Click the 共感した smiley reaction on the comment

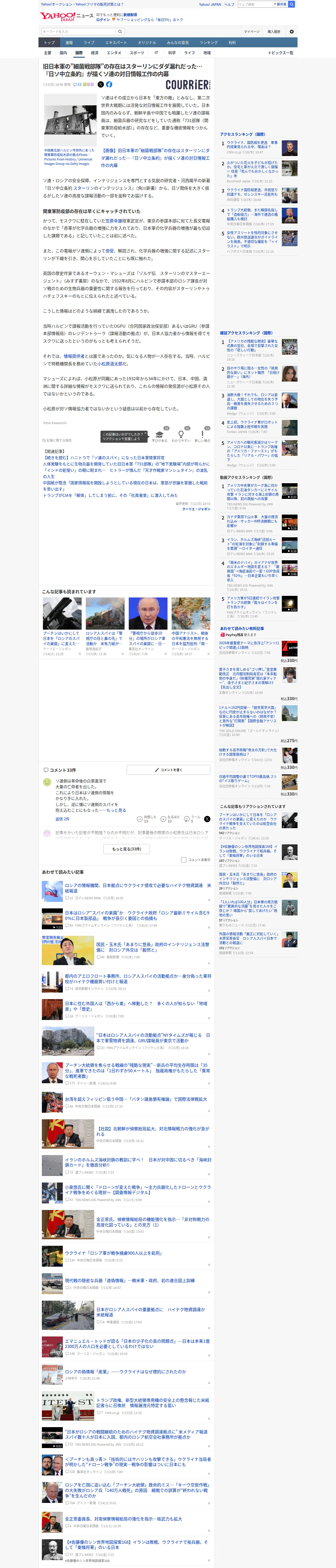(140, 819)
